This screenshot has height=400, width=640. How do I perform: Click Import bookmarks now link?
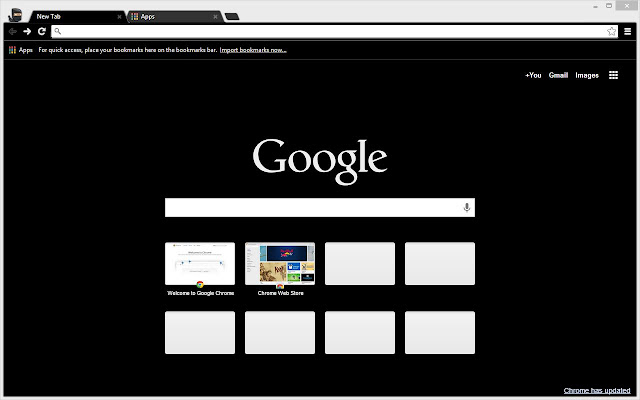(x=253, y=50)
